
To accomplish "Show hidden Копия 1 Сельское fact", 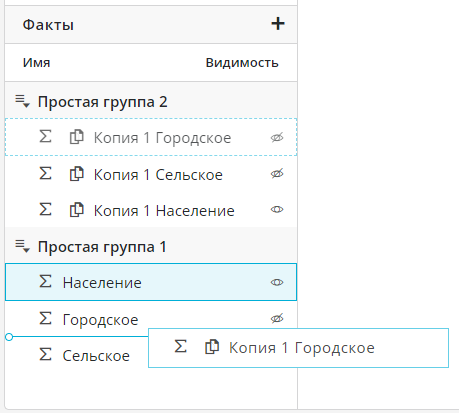I will tap(277, 174).
